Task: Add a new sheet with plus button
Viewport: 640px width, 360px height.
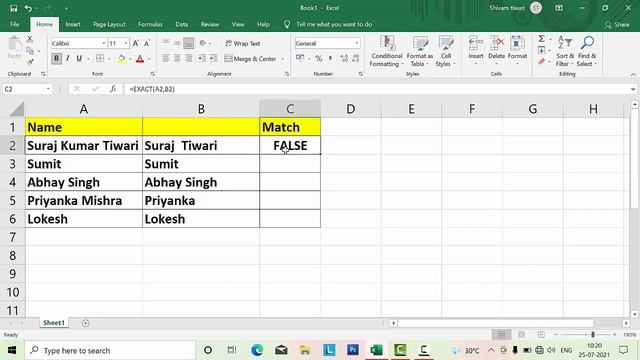Action: click(x=85, y=323)
